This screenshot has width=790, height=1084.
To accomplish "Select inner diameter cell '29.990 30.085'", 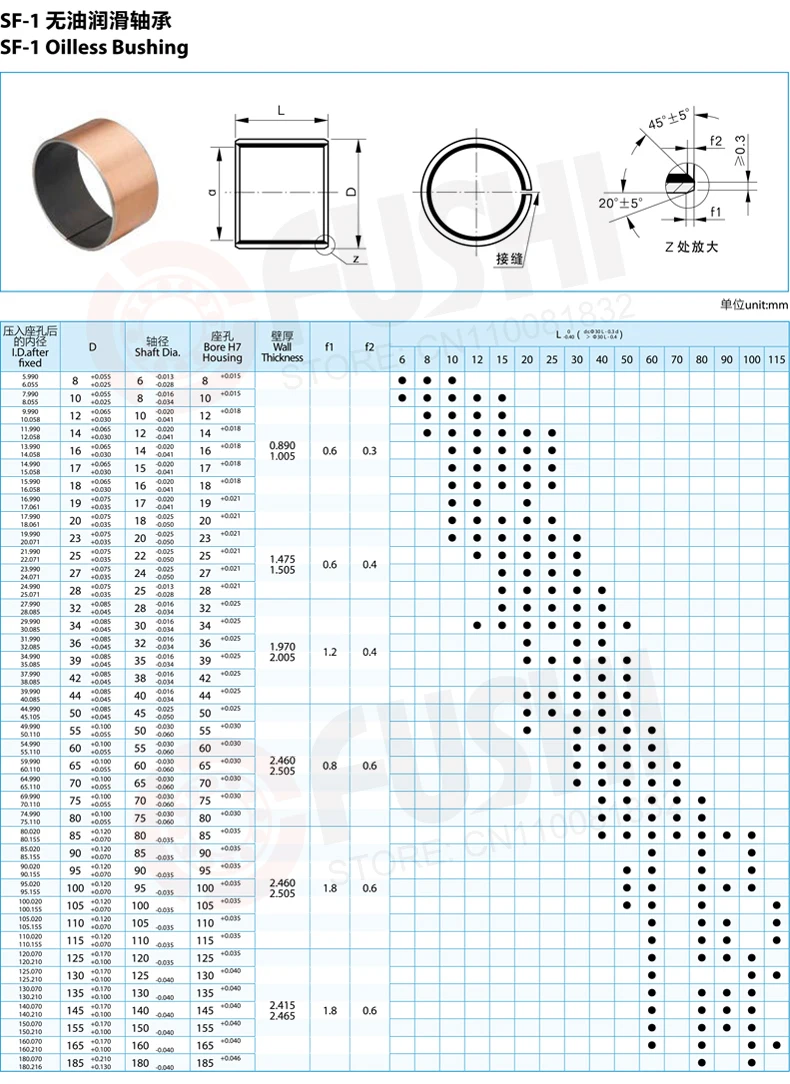I will pos(30,626).
